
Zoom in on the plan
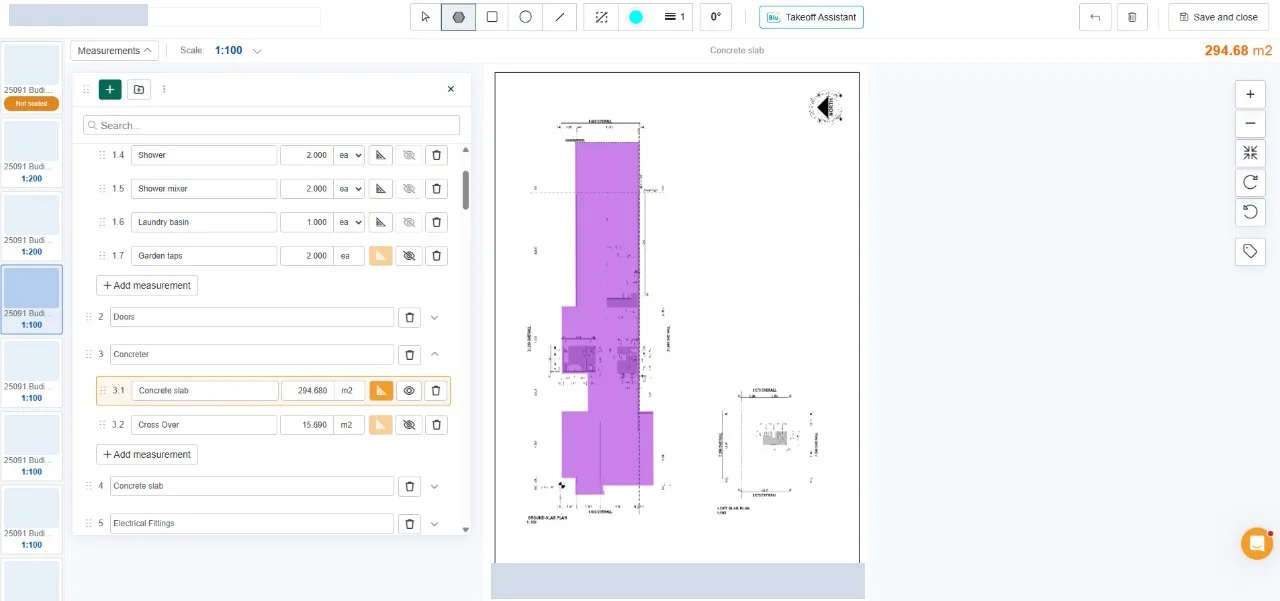pyautogui.click(x=1250, y=94)
